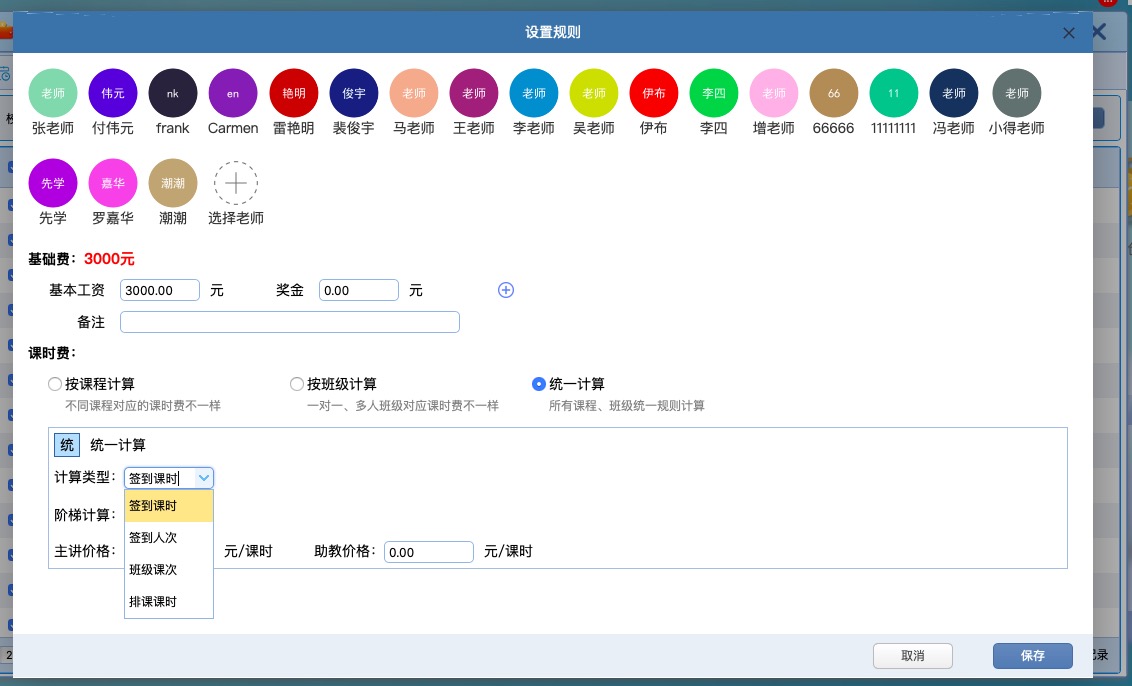Select teacher avatar 雷艳明
Viewport: 1132px width, 686px height.
[294, 93]
